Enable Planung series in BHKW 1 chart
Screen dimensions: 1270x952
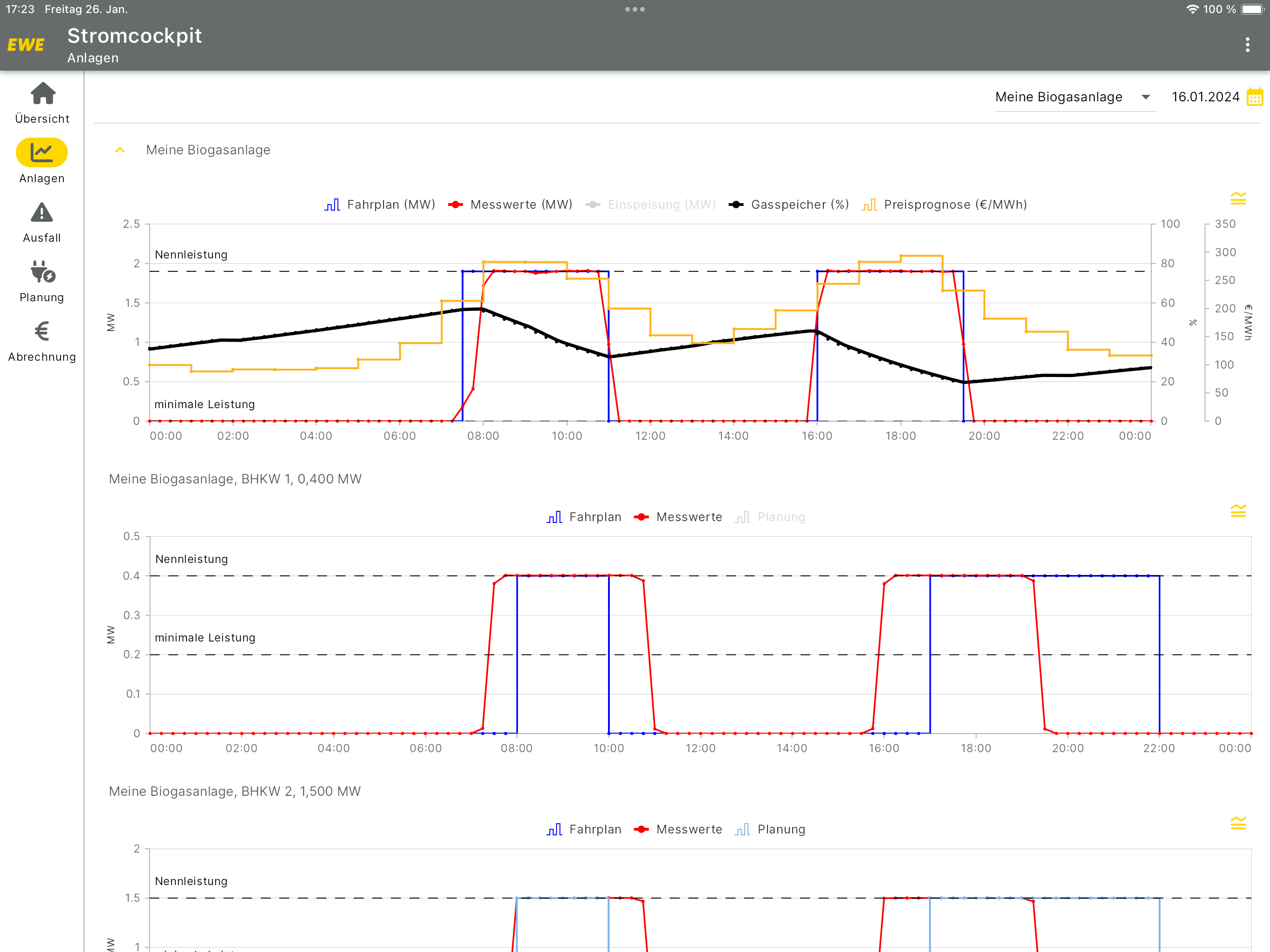(770, 517)
